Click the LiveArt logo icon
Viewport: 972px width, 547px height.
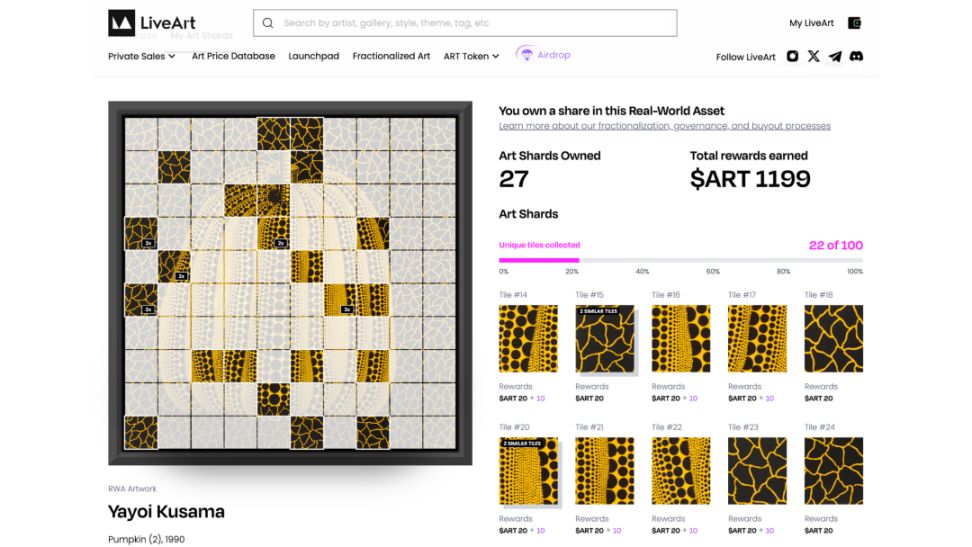coord(122,23)
